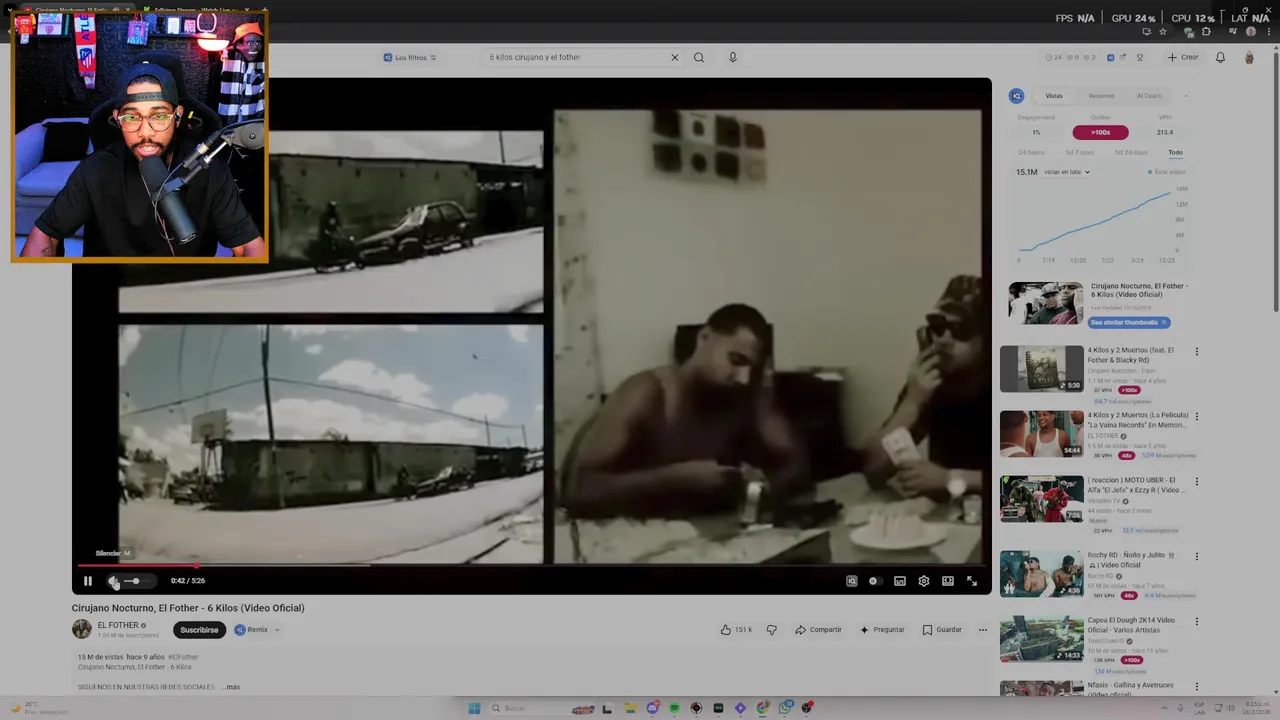Open the miniplayer/subtitle button in the player
This screenshot has height=720, width=1280.
(x=900, y=581)
